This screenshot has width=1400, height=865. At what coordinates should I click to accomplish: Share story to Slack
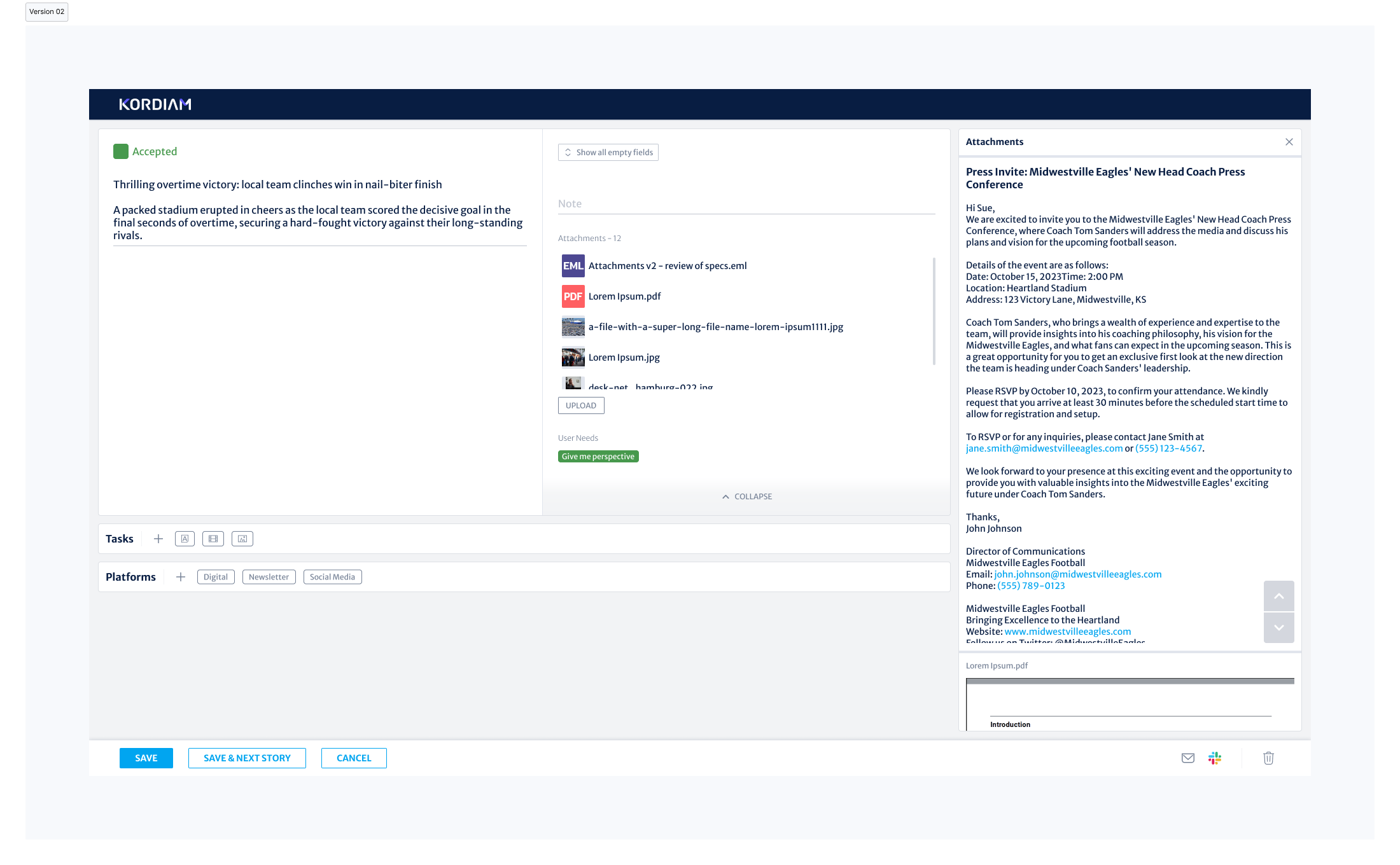click(1215, 758)
